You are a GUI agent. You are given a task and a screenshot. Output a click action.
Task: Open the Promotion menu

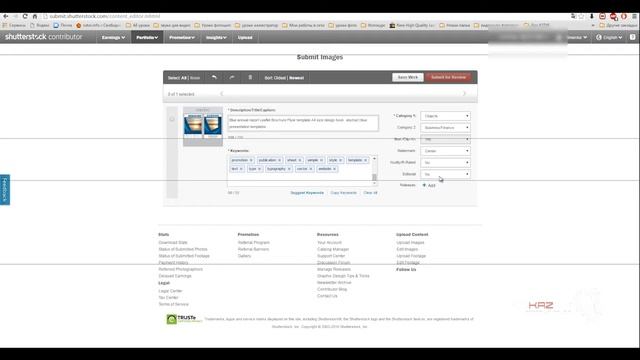[x=182, y=38]
